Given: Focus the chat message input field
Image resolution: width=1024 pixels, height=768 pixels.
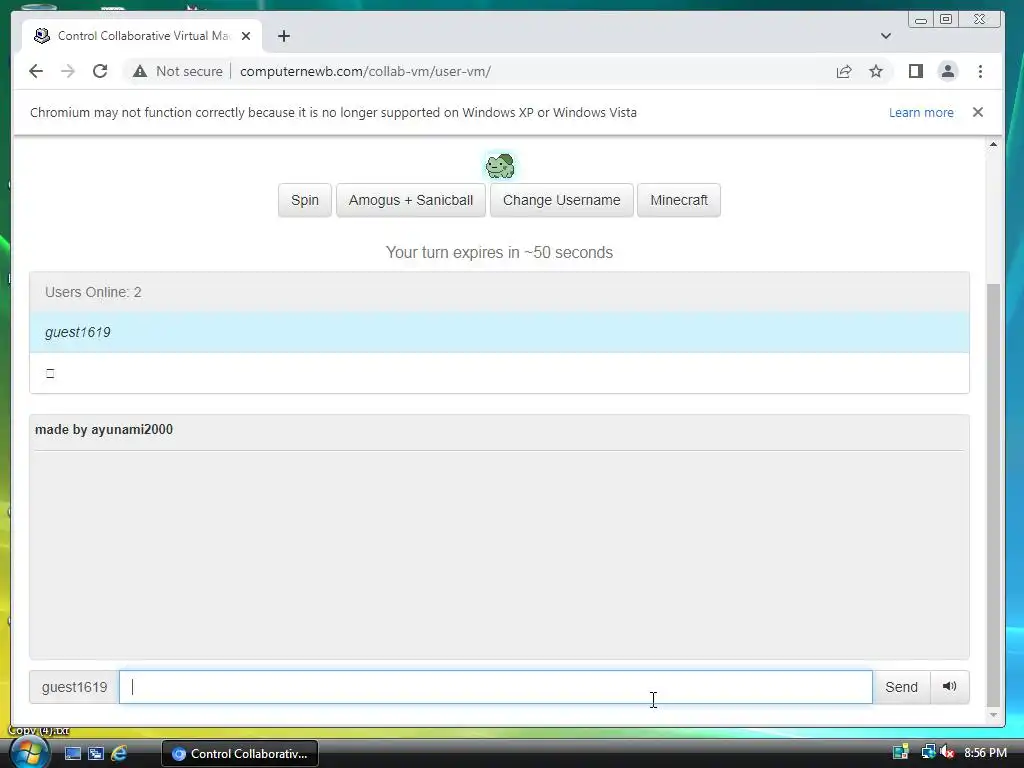Looking at the screenshot, I should pyautogui.click(x=496, y=687).
